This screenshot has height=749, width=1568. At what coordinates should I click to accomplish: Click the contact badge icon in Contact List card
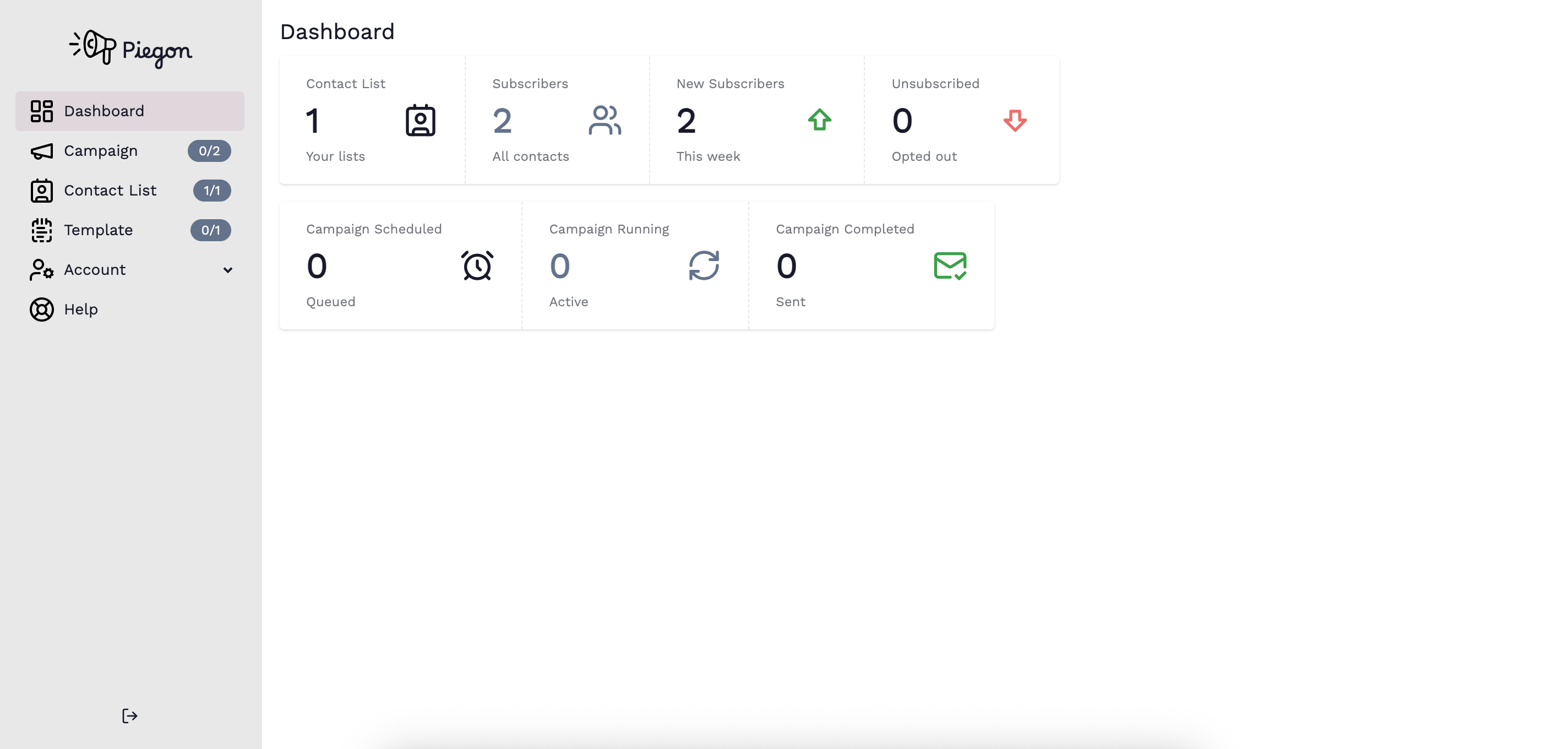[421, 121]
